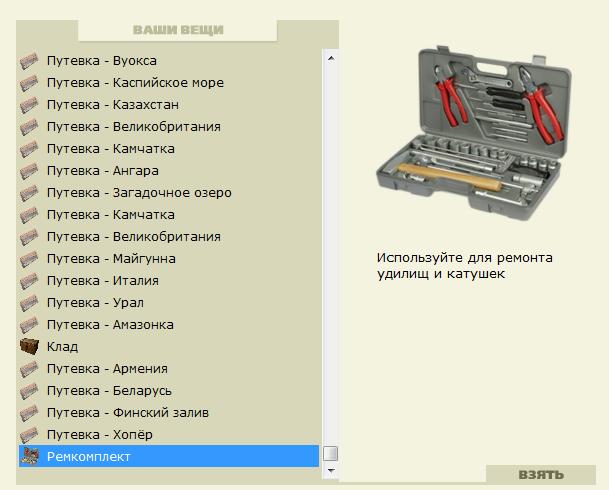Select the Путевка - Беларусь item

pos(169,391)
